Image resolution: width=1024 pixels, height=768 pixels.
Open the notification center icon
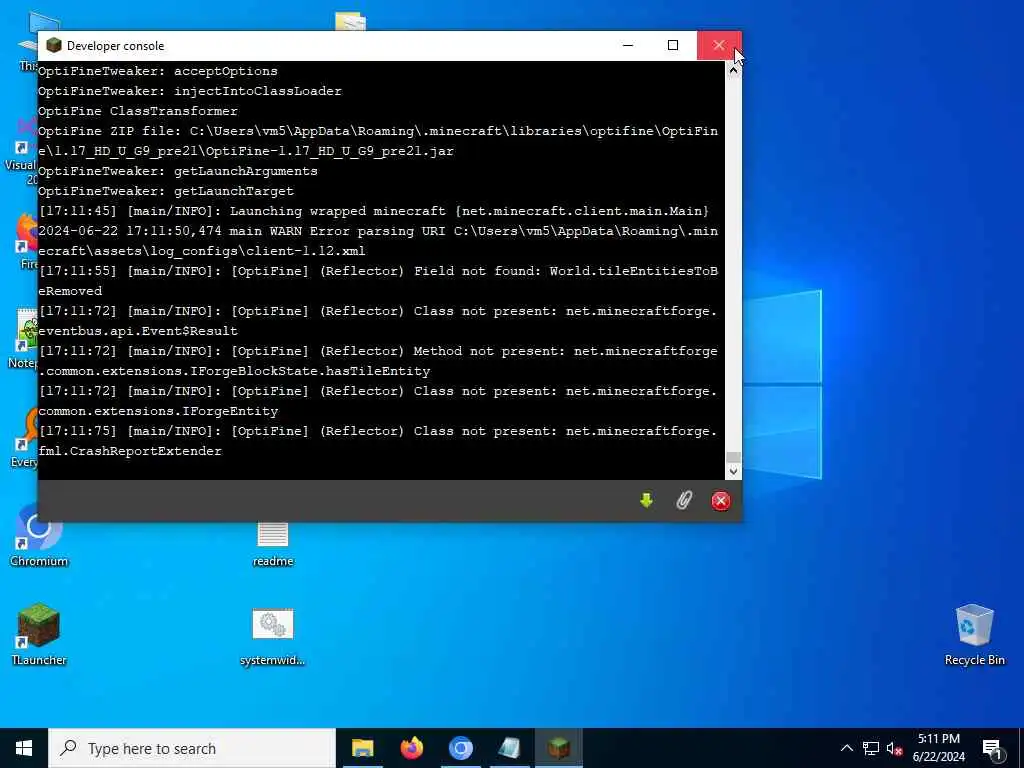click(x=992, y=749)
